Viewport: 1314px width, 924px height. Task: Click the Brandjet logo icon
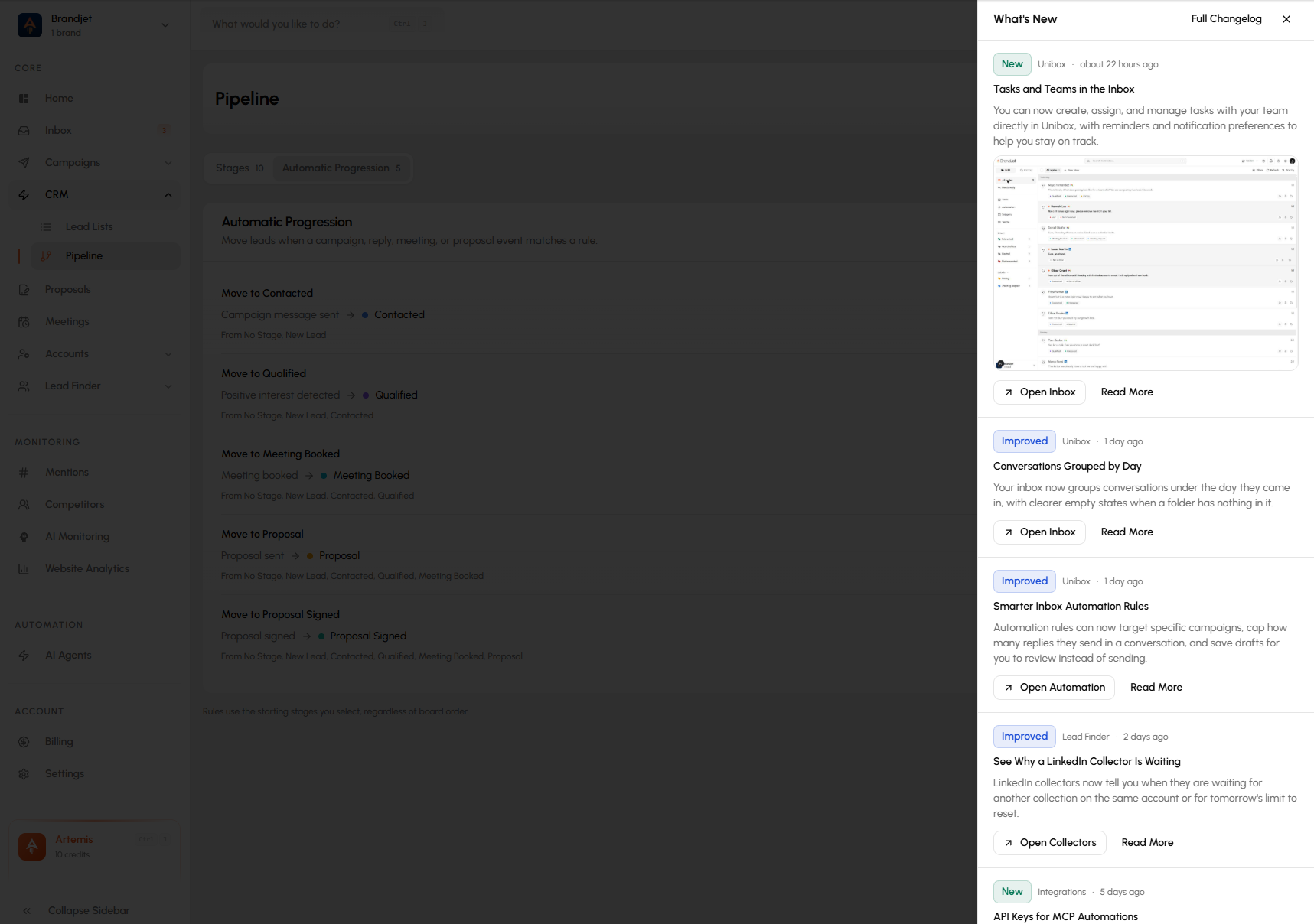[30, 25]
